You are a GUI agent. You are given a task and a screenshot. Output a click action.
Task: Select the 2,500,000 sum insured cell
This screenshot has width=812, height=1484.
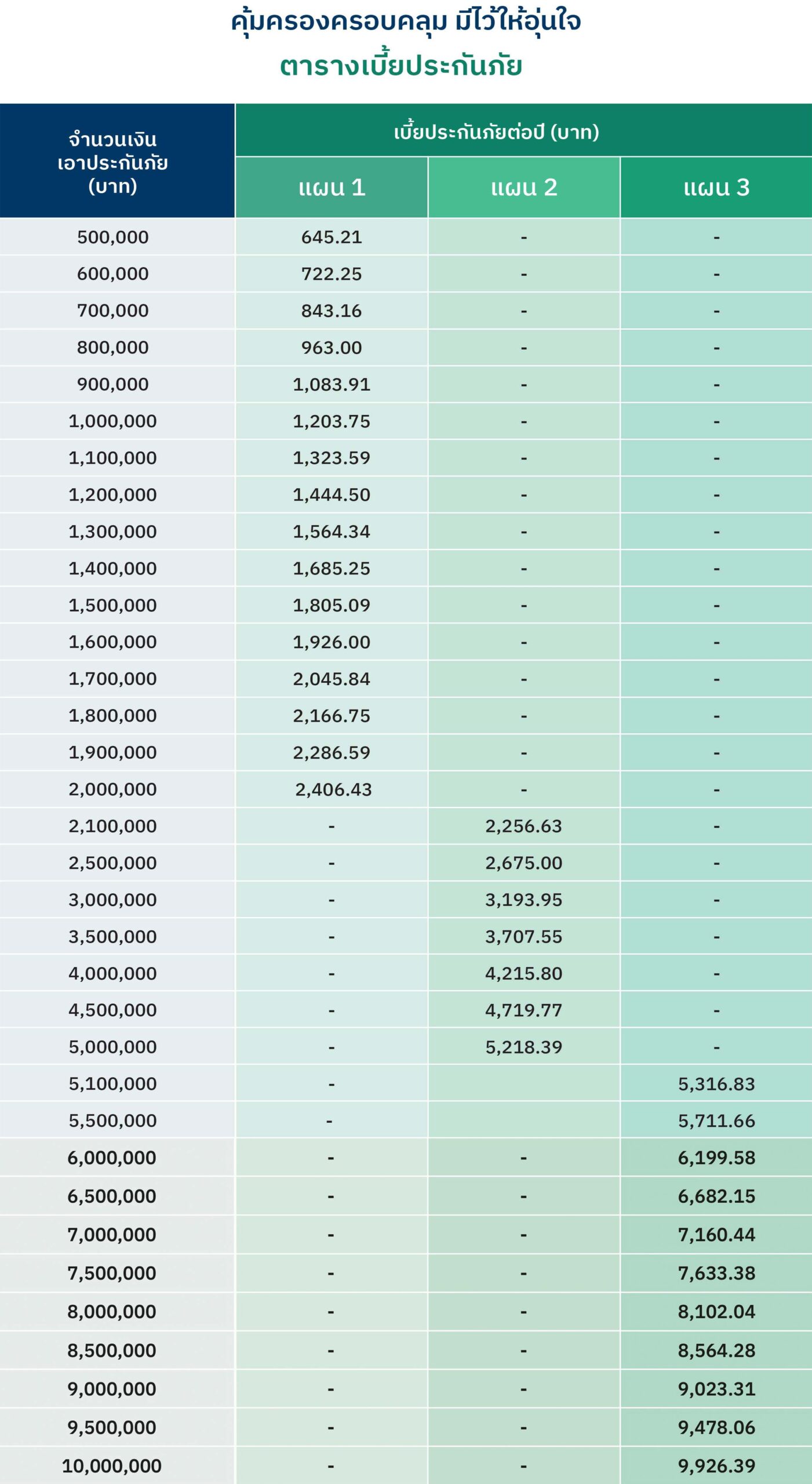113,863
